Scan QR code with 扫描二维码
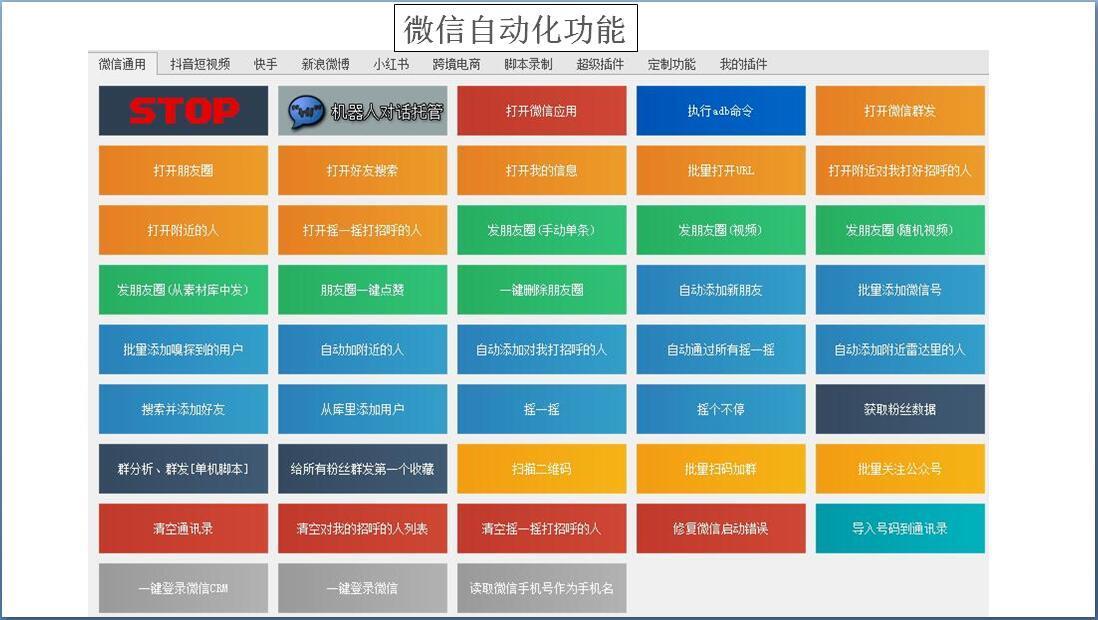Viewport: 1098px width, 620px height. 541,469
